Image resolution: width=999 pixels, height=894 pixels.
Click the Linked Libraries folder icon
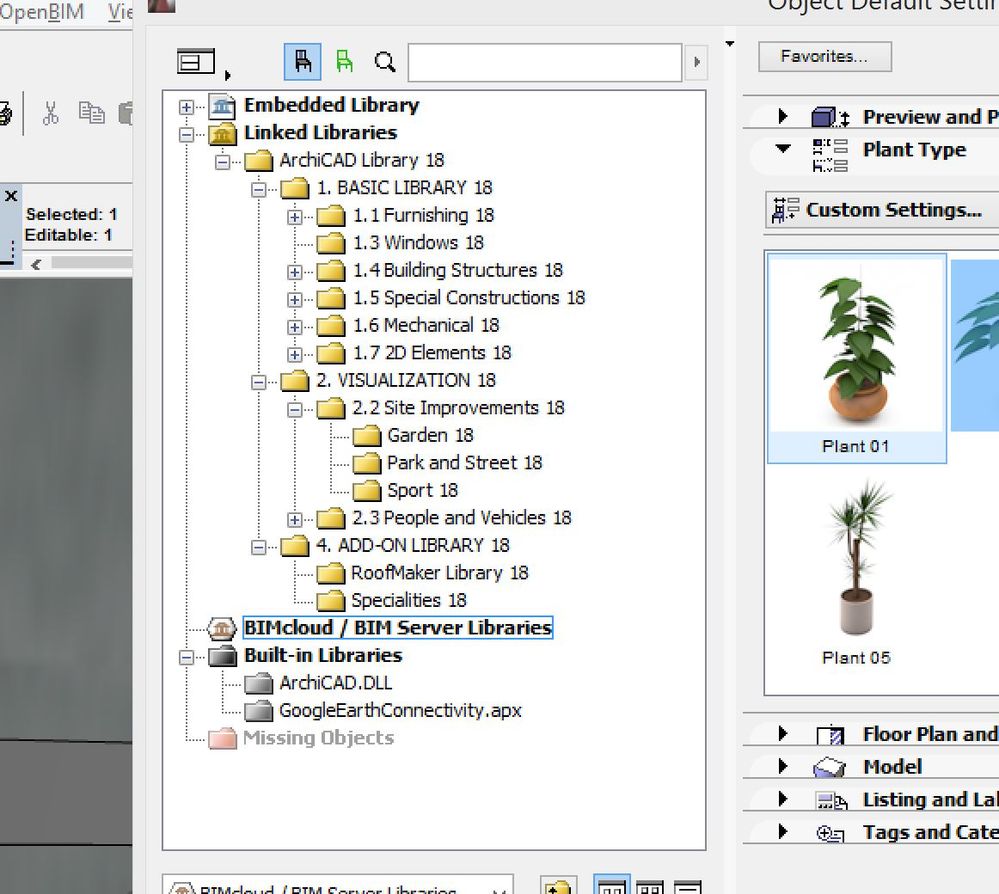coord(222,134)
